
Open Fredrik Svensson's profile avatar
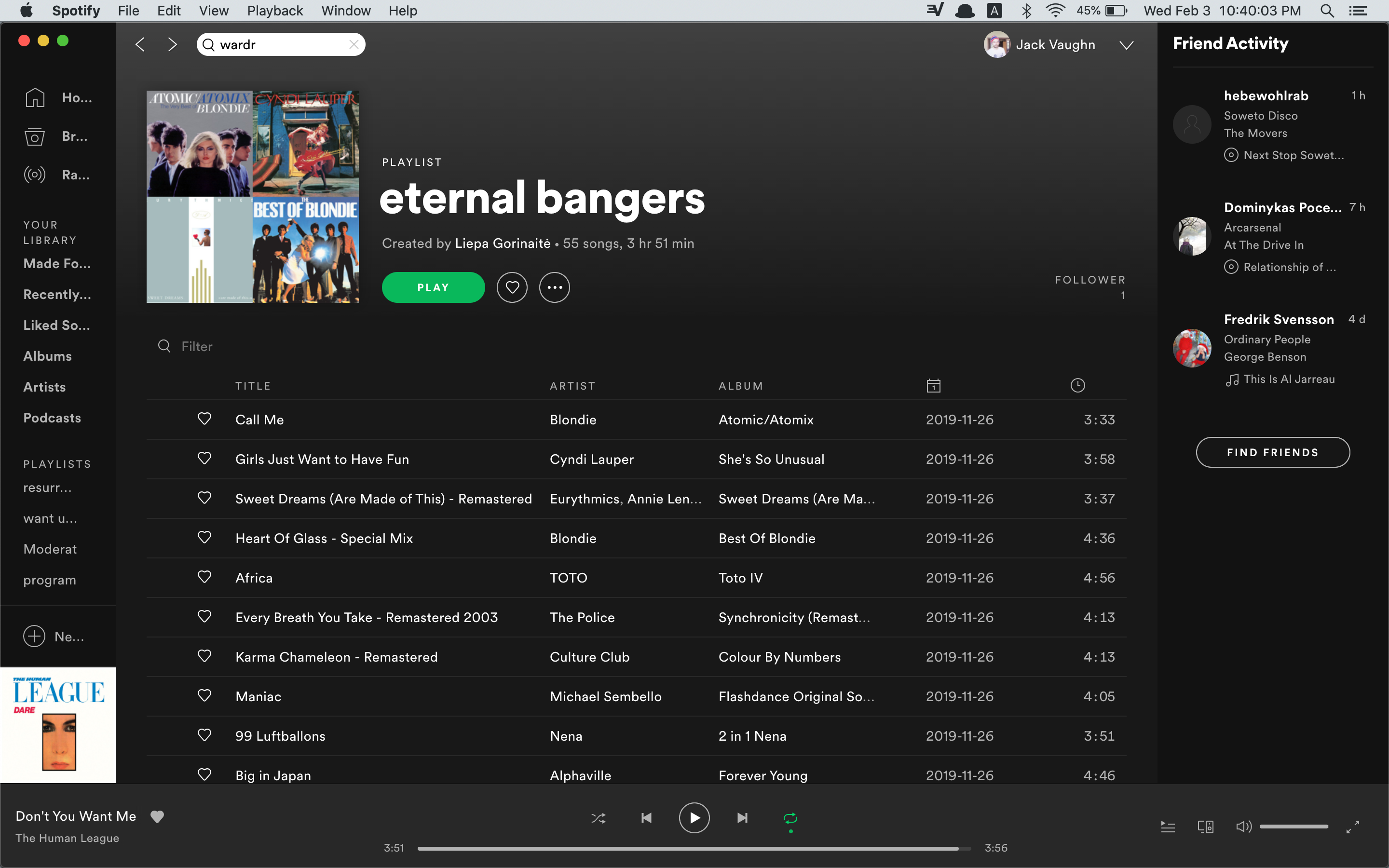click(x=1192, y=348)
